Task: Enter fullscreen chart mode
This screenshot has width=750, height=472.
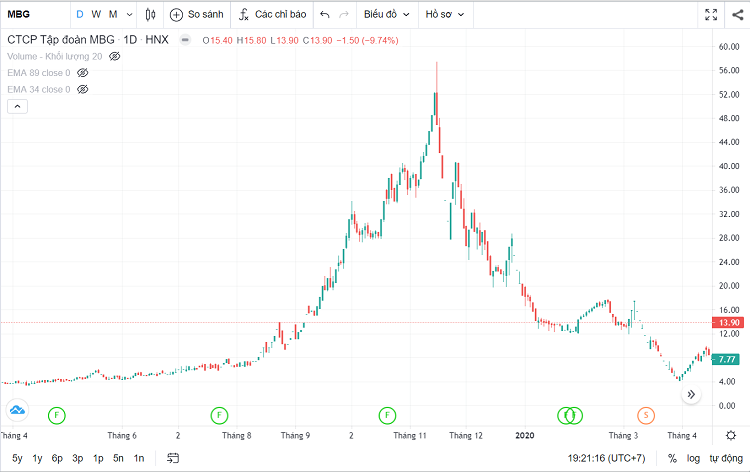Action: (711, 15)
